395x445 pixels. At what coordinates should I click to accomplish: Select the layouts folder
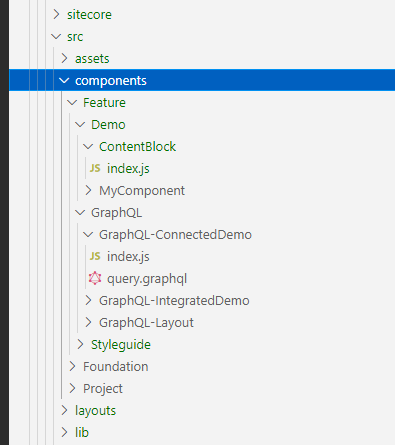point(95,411)
